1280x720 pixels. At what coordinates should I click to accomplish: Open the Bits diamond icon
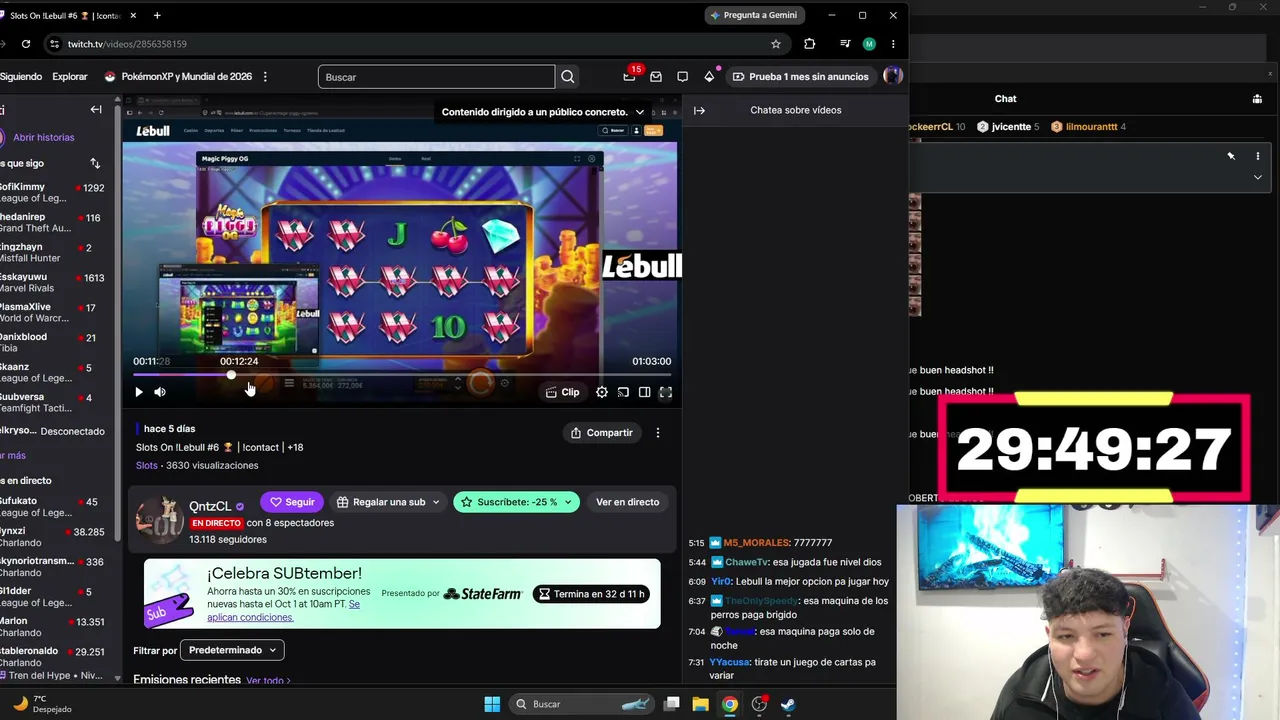point(709,77)
